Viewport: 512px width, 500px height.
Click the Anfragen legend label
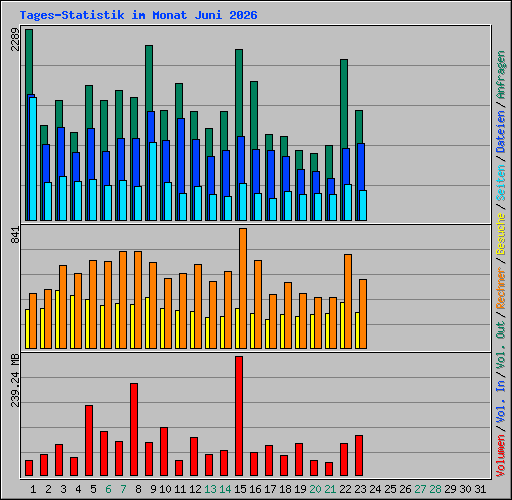501,75
